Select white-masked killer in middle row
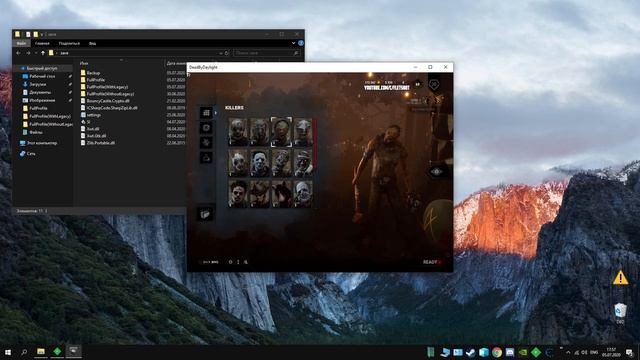 [260, 163]
